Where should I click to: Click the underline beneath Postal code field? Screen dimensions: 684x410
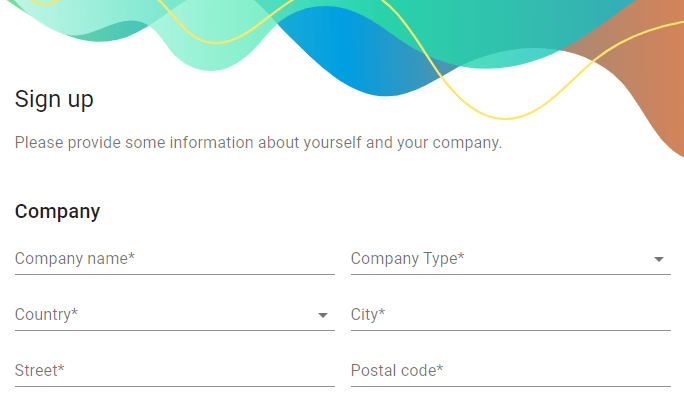coord(511,386)
